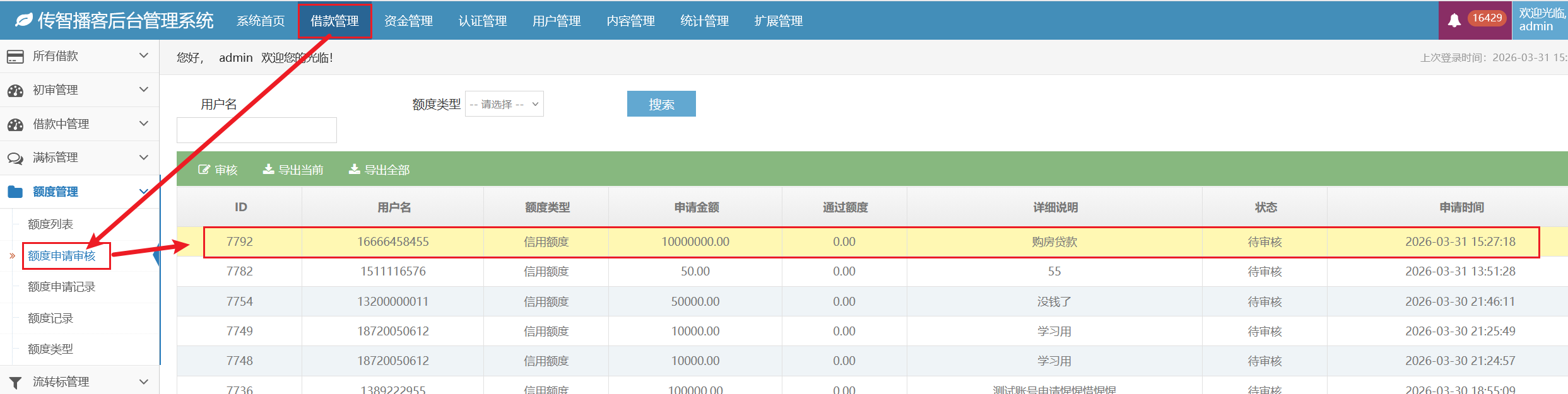This screenshot has height=394, width=1568.
Task: Click the folder icon beside 额度管理
Action: 15,192
